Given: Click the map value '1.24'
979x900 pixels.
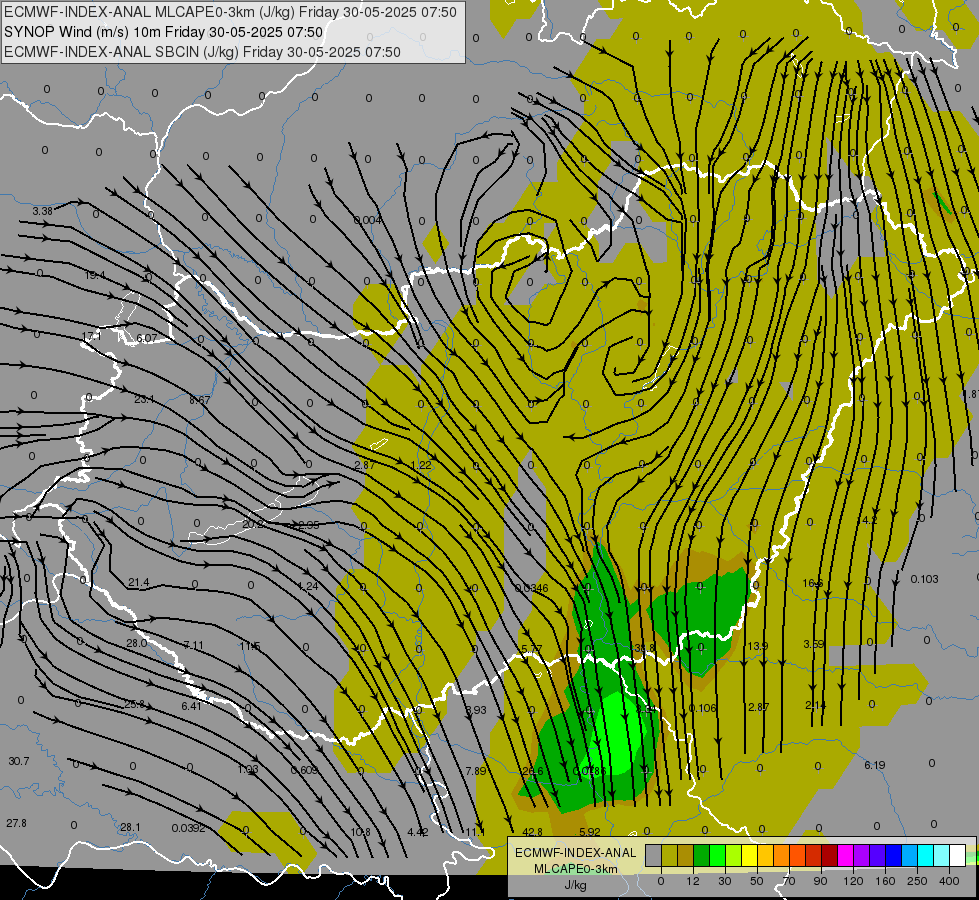Looking at the screenshot, I should (x=308, y=586).
